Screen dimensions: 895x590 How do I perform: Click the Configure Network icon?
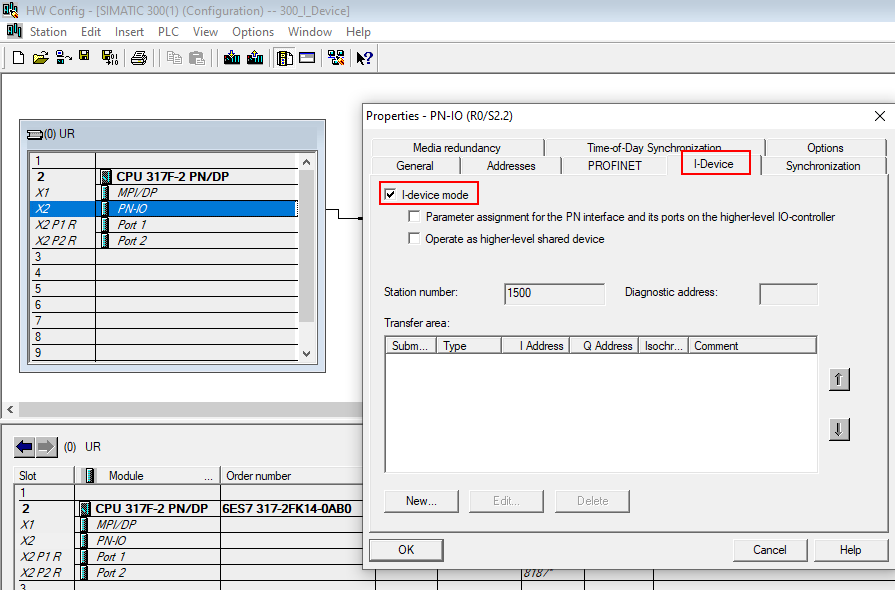coord(336,58)
